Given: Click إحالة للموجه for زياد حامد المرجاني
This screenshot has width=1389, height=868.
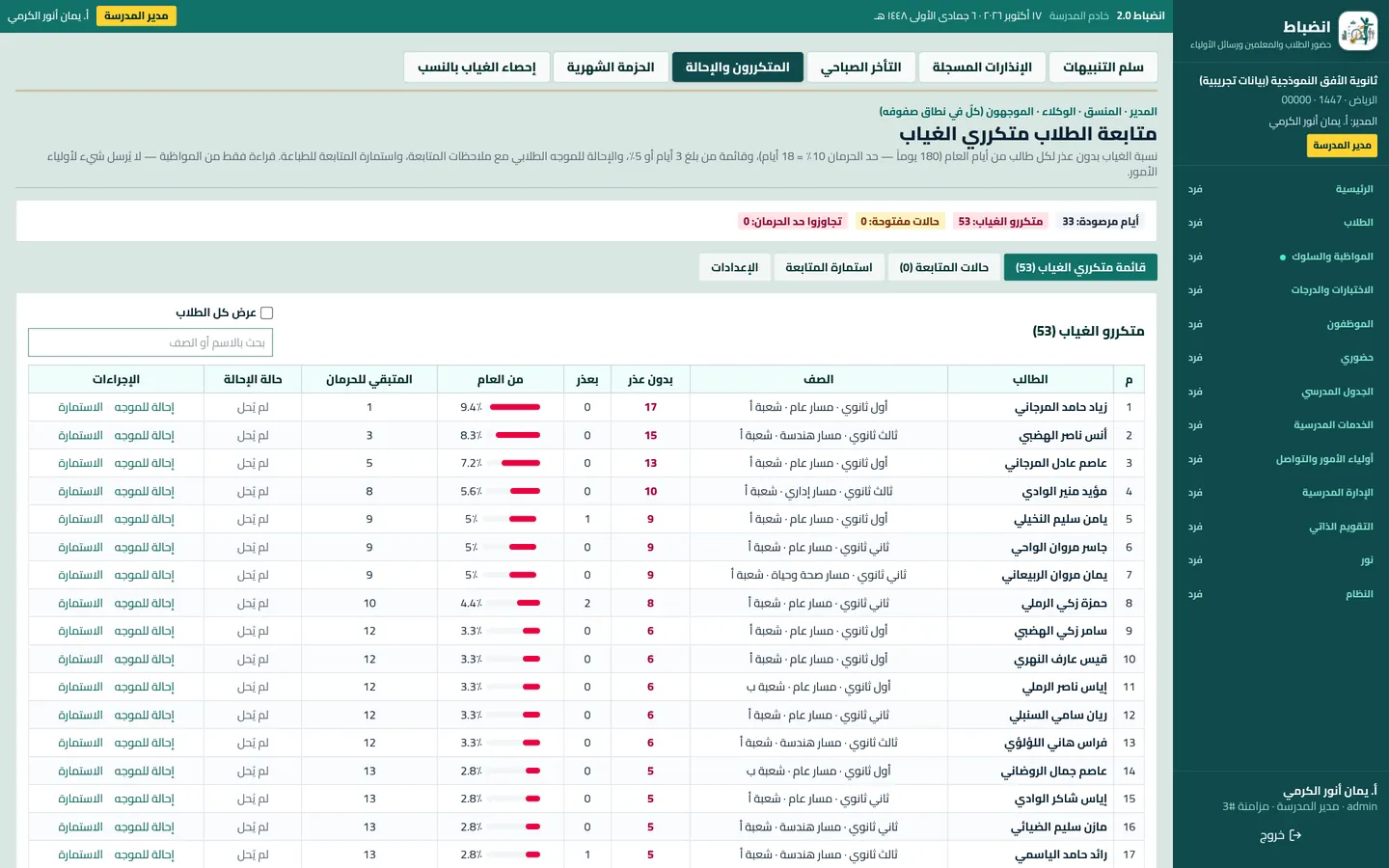Looking at the screenshot, I should point(145,407).
